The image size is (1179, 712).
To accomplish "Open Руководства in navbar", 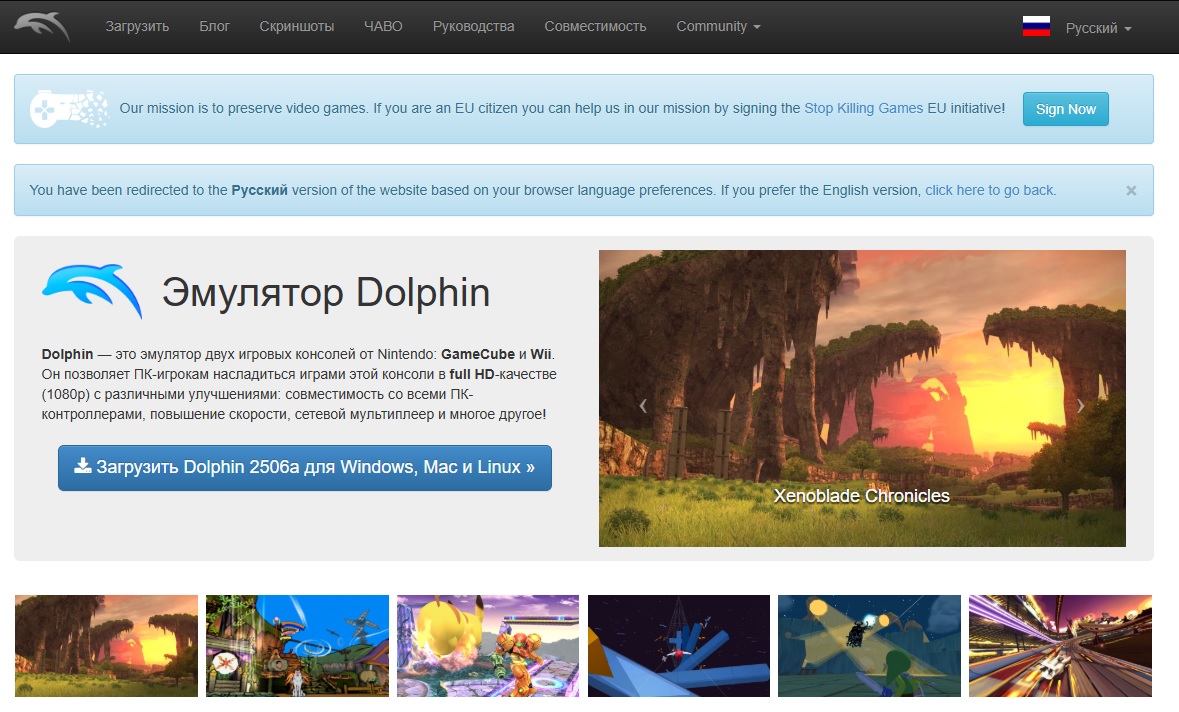I will [473, 26].
